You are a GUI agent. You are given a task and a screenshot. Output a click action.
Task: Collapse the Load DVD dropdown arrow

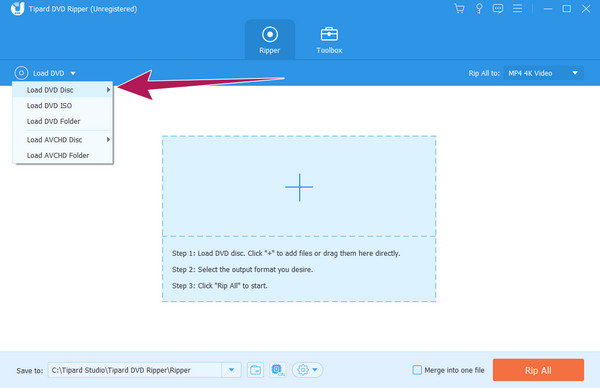coord(73,73)
